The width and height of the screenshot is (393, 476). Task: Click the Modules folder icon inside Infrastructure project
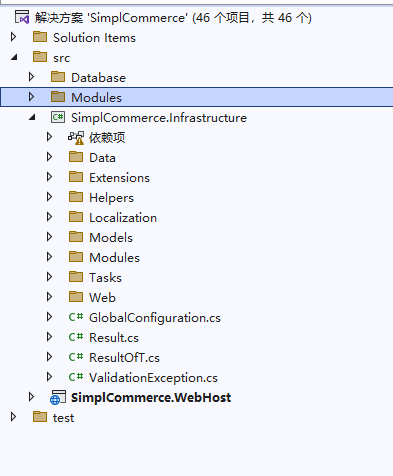(76, 257)
